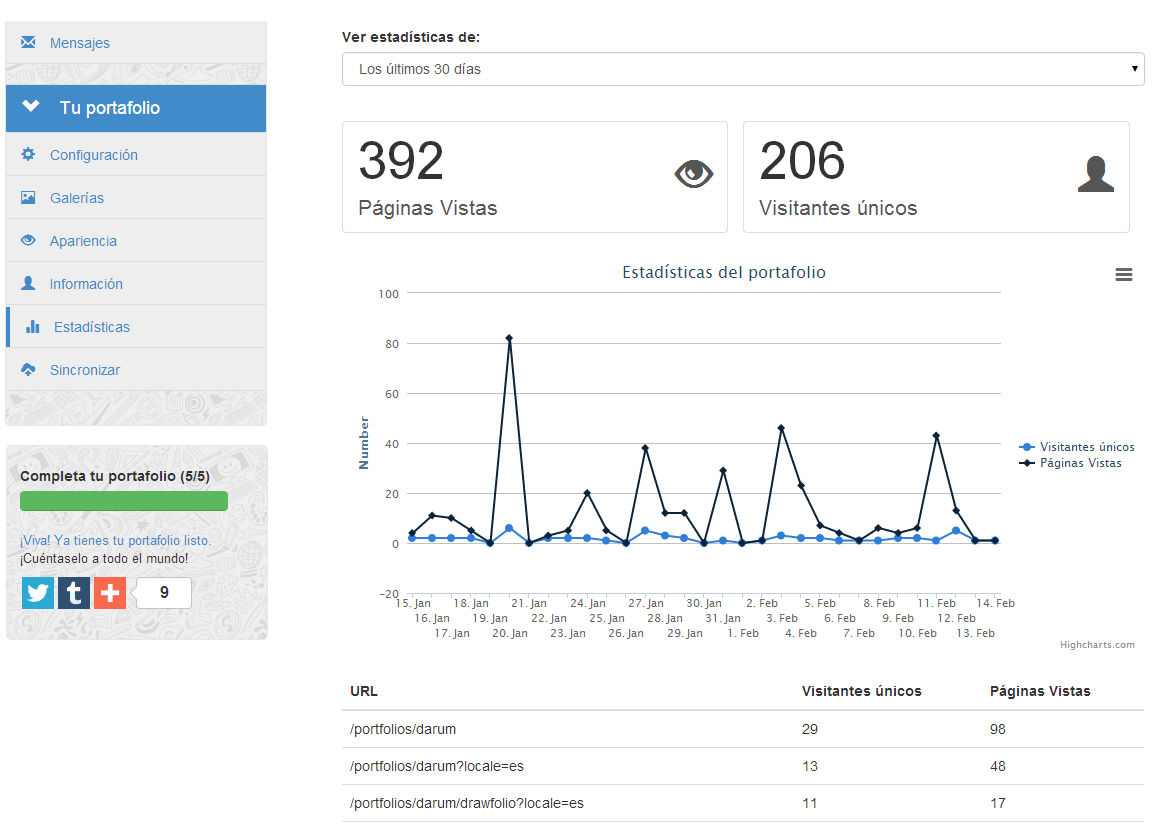Click the Tumblr share icon
This screenshot has width=1164, height=825.
coord(74,593)
